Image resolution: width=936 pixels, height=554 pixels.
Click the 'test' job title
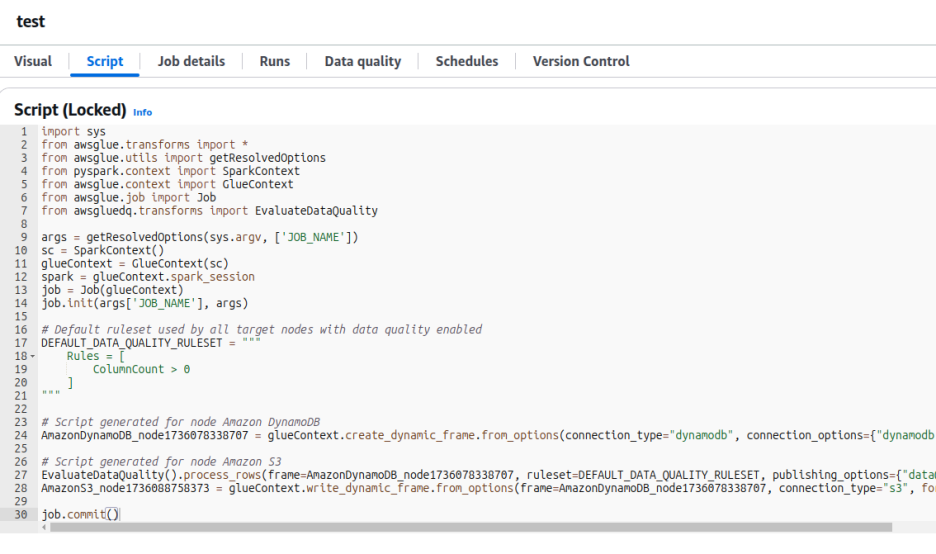click(x=30, y=21)
